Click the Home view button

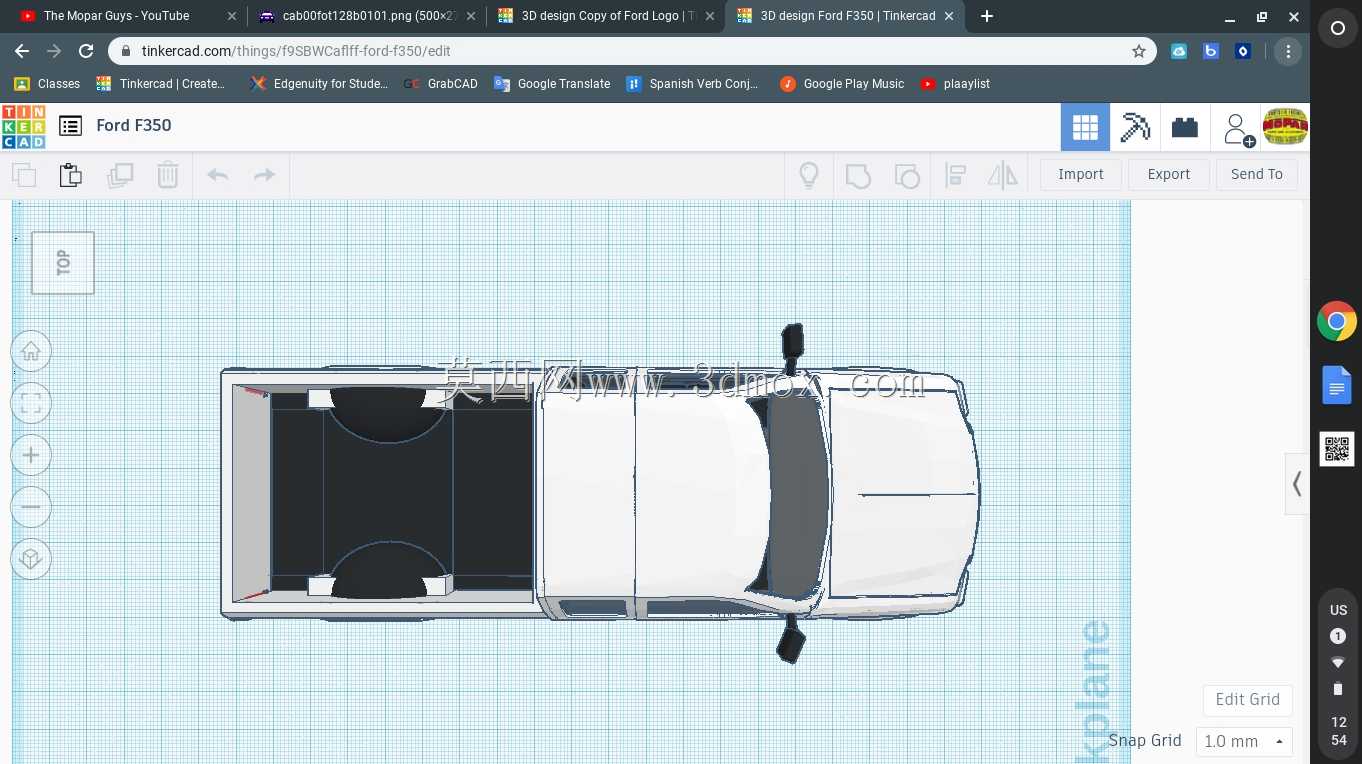coord(31,351)
